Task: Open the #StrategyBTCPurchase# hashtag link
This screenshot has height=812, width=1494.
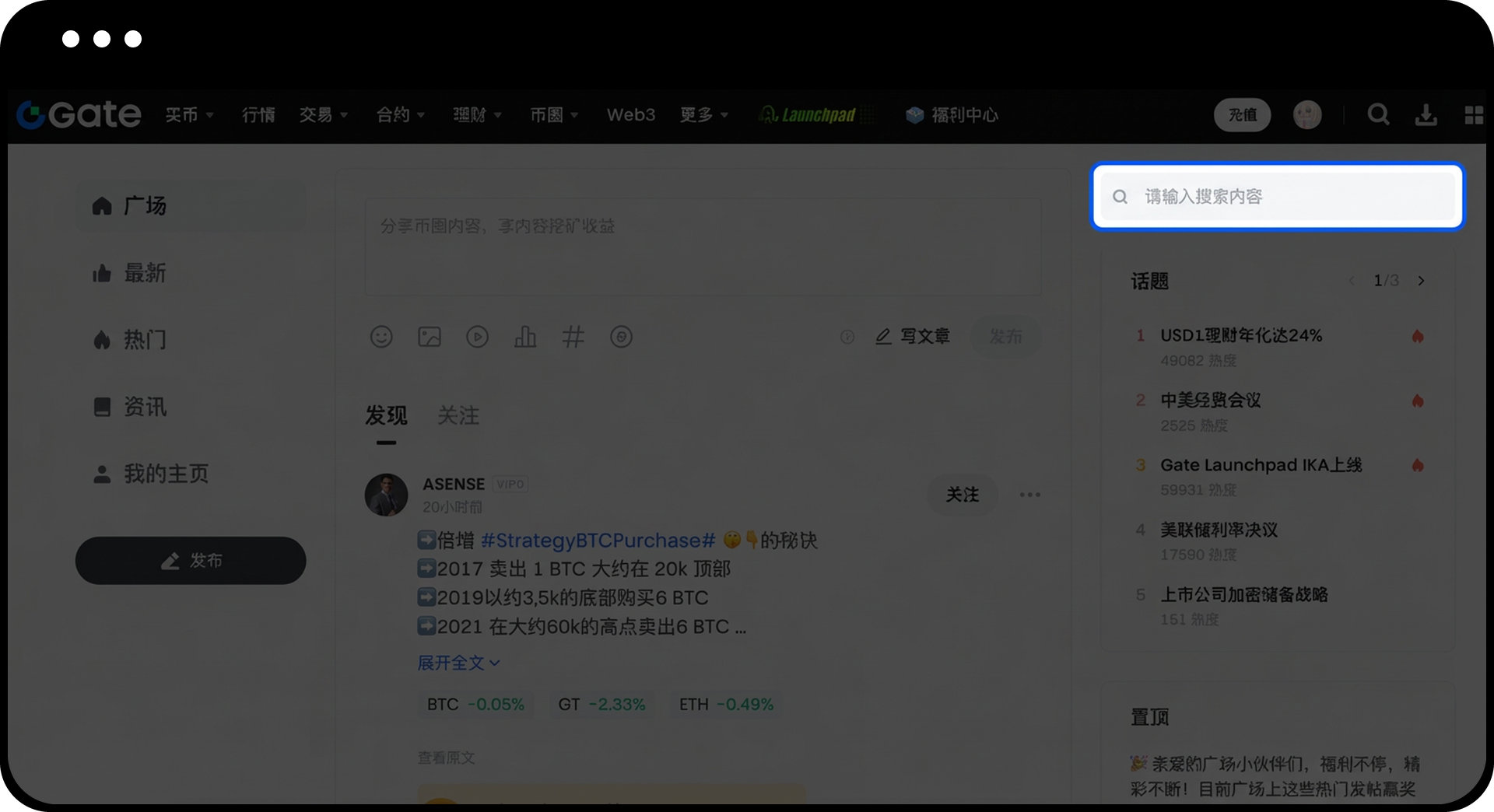Action: [598, 541]
